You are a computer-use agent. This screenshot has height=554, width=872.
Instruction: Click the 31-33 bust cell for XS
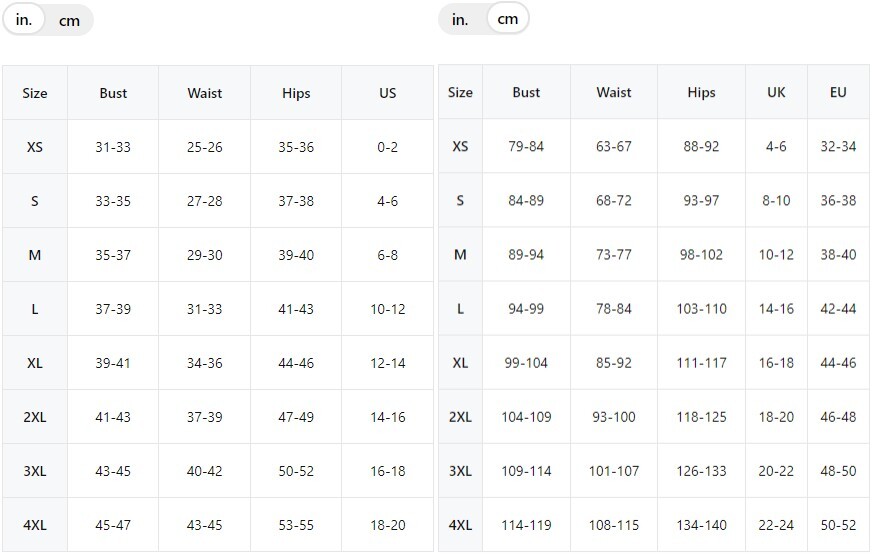[113, 147]
